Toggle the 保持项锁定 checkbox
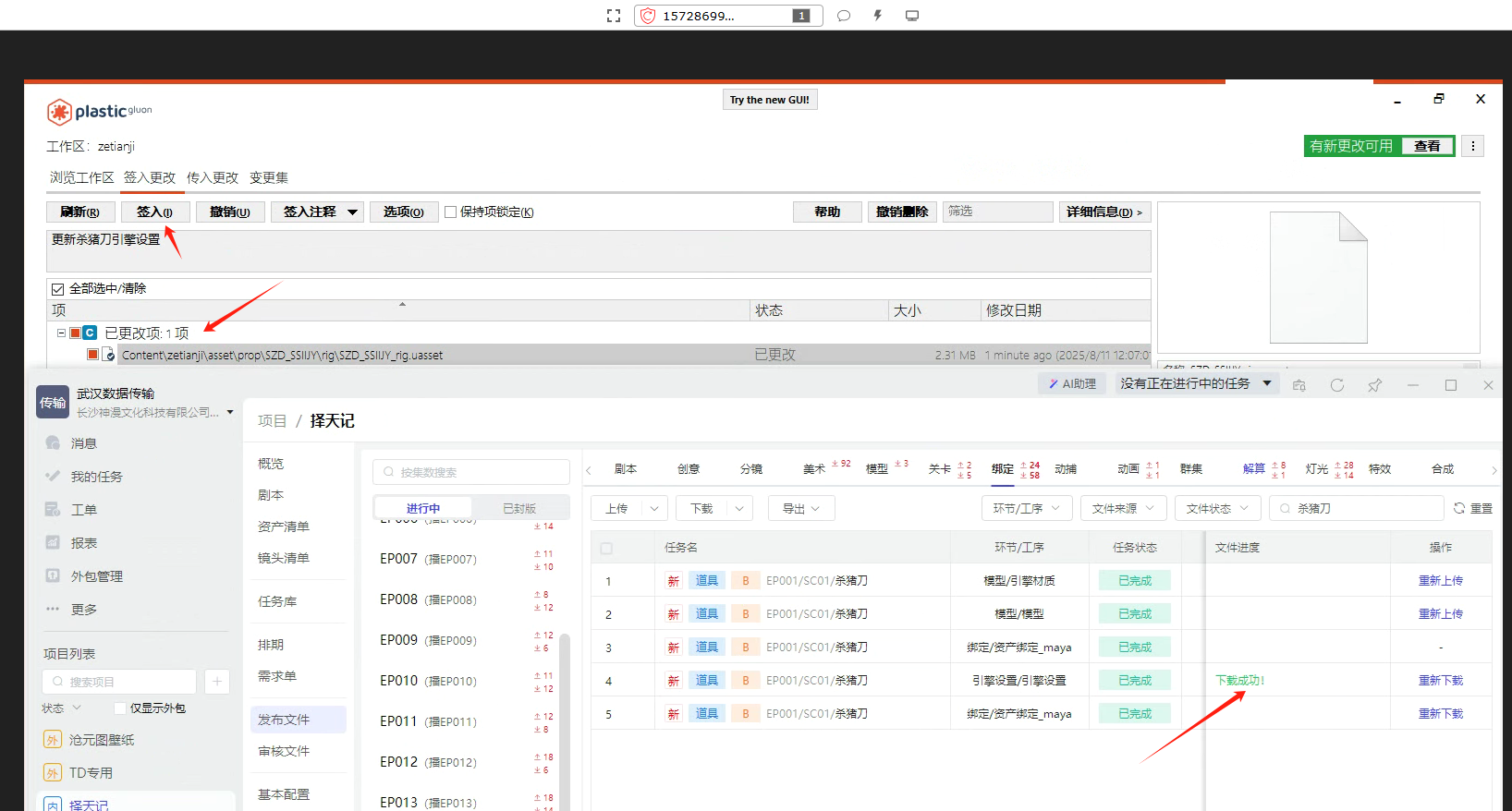The width and height of the screenshot is (1512, 811). [x=451, y=212]
